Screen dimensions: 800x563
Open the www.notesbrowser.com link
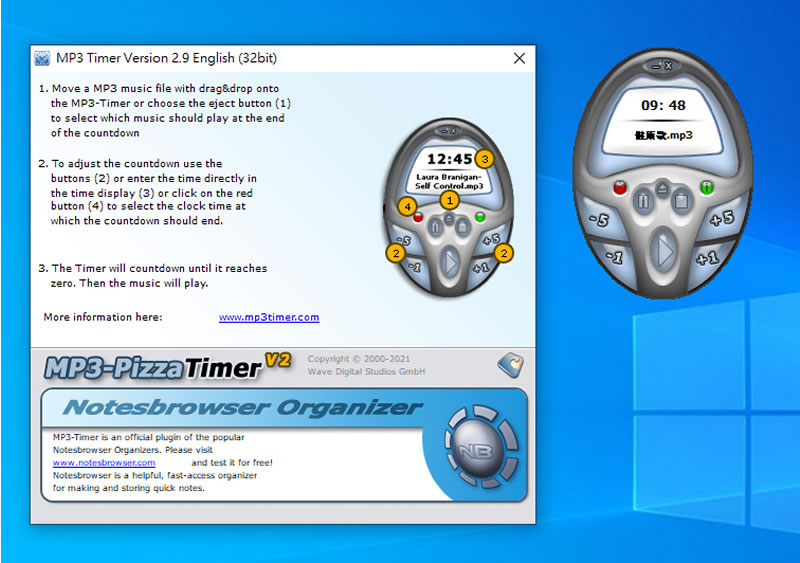[104, 462]
